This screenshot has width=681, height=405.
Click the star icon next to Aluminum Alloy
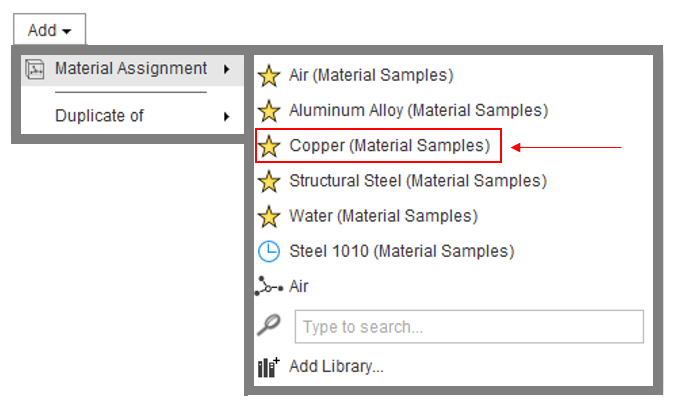269,111
